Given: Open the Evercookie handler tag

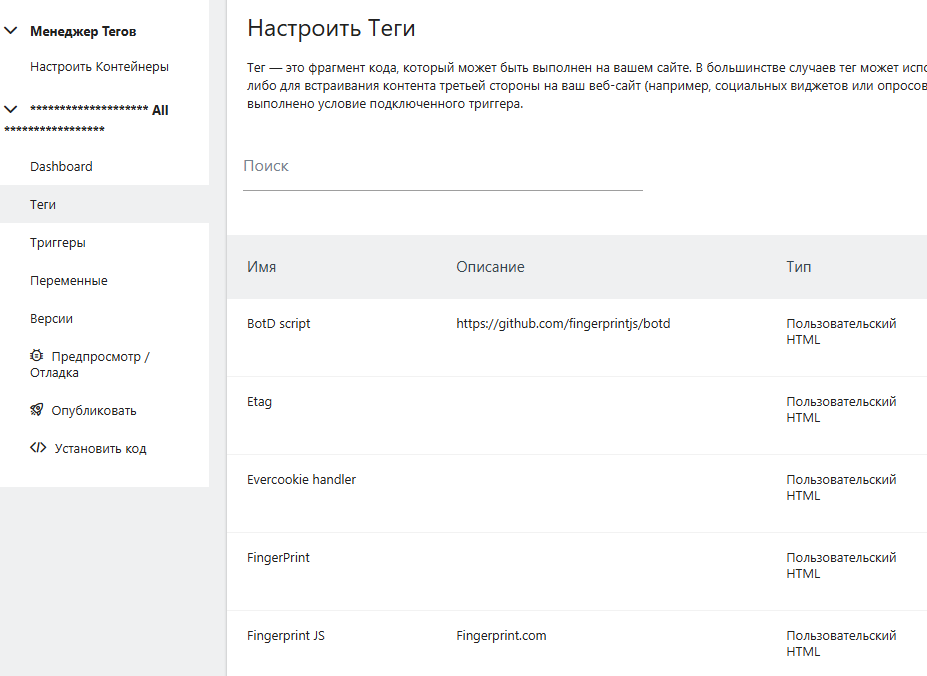Looking at the screenshot, I should click(x=301, y=479).
